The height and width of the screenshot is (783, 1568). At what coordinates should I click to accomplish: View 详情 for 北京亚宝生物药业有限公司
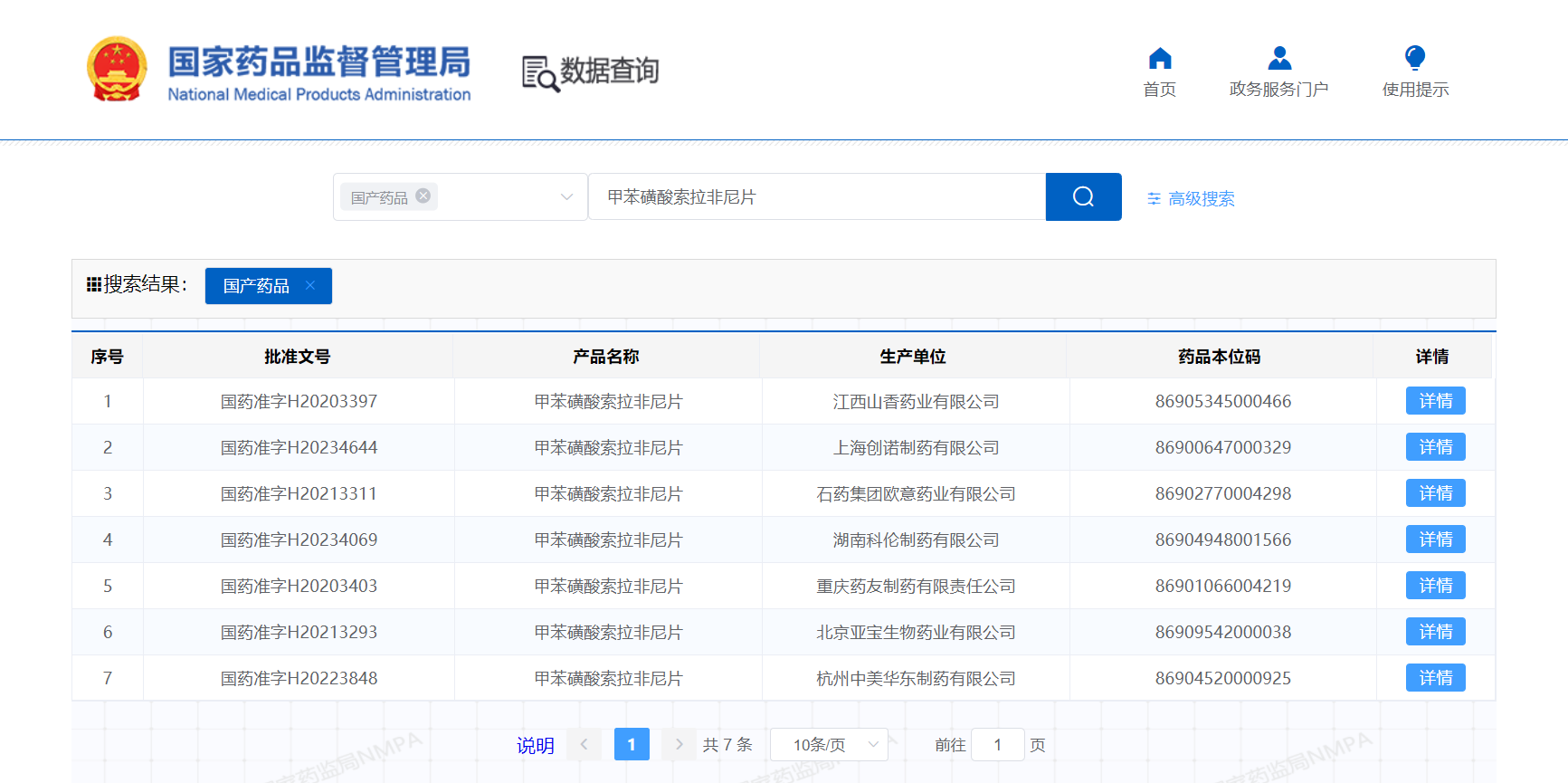point(1436,632)
